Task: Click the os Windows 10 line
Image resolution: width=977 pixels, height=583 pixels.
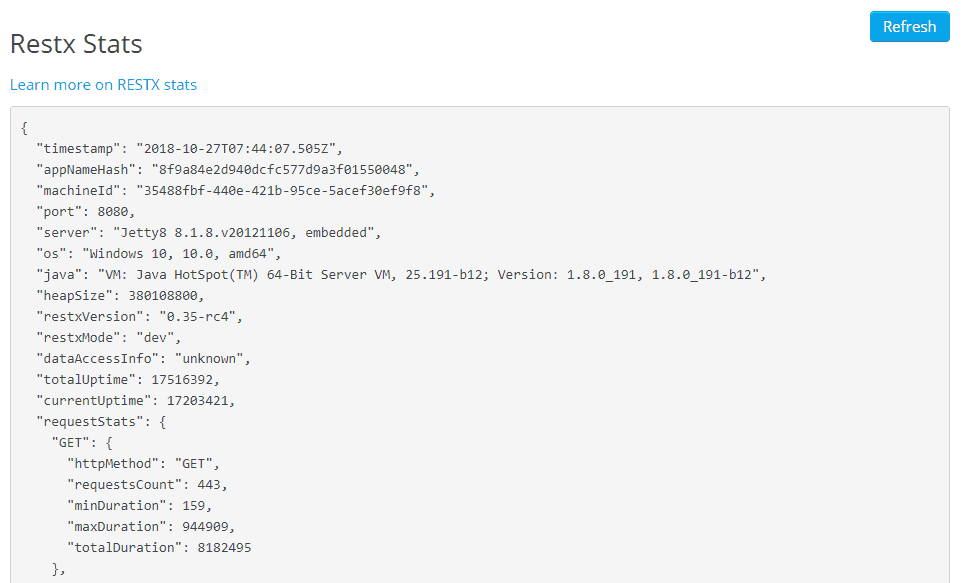Action: point(159,253)
